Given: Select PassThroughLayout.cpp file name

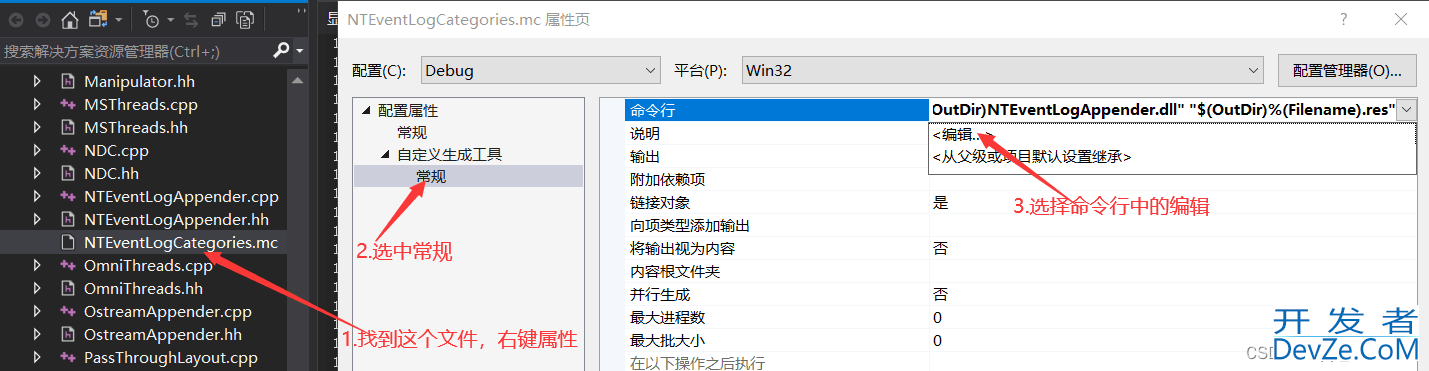Looking at the screenshot, I should coord(171,357).
